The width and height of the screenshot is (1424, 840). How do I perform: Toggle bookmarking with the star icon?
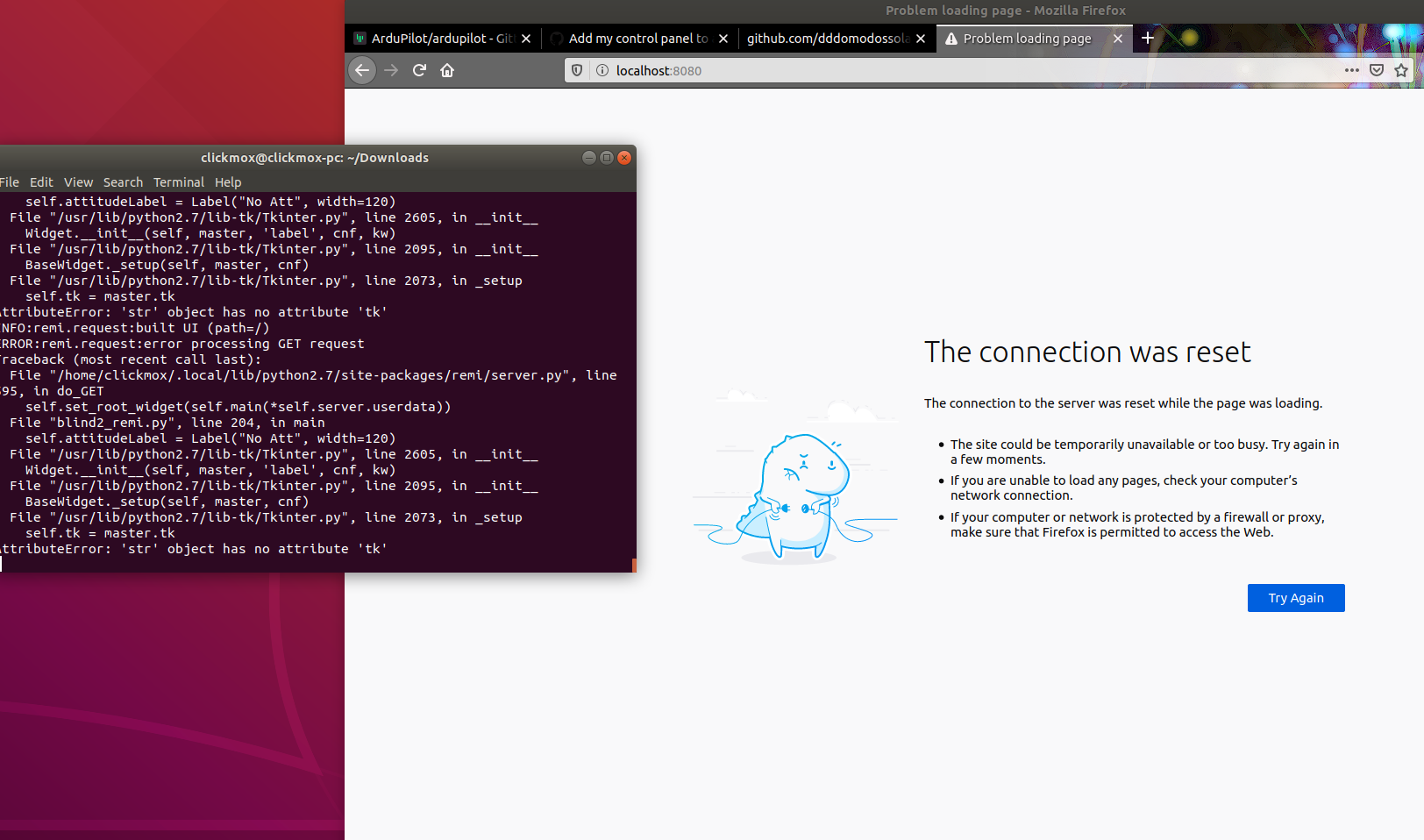tap(1400, 70)
